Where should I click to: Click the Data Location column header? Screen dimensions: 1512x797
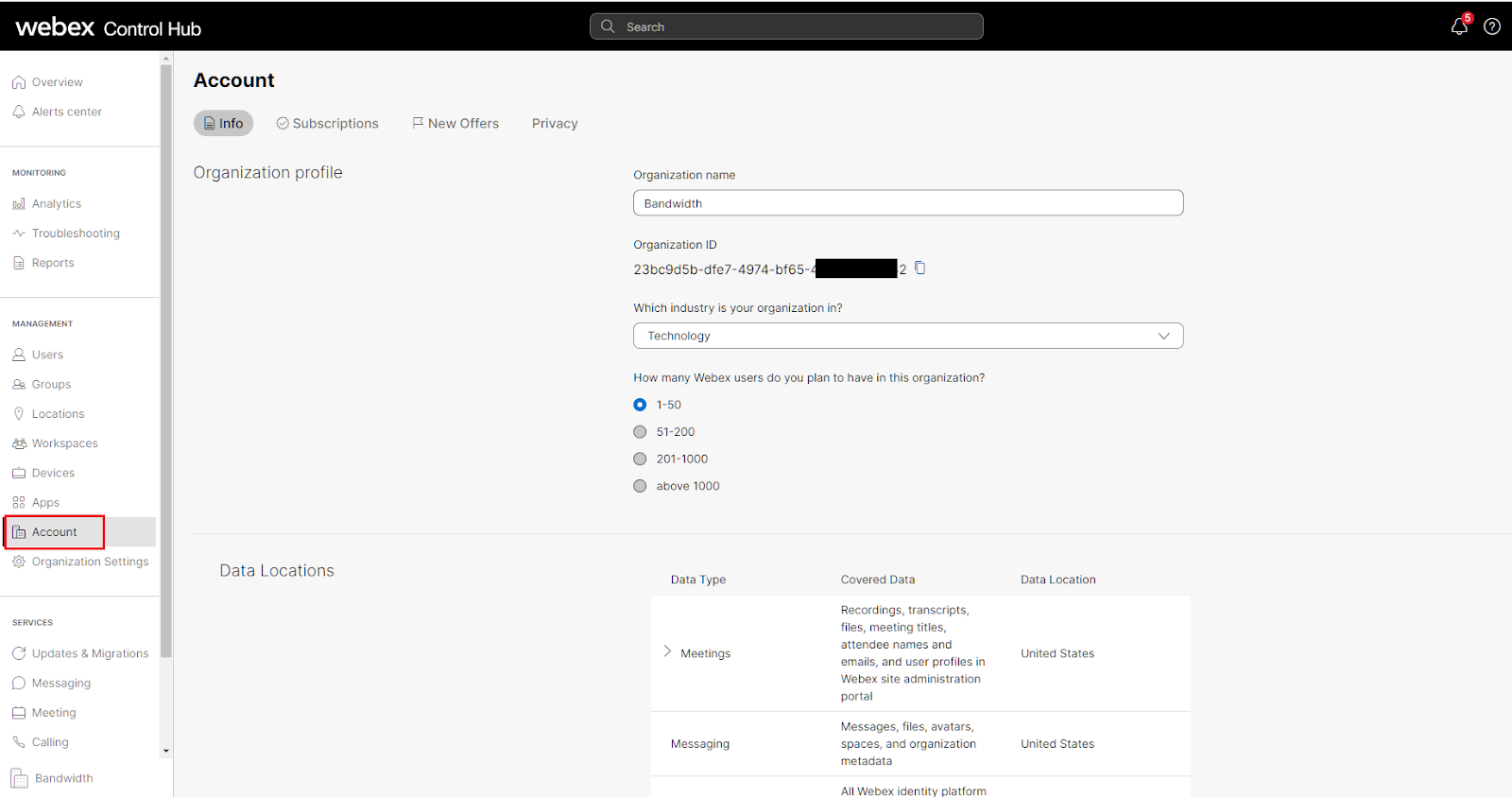click(1058, 580)
